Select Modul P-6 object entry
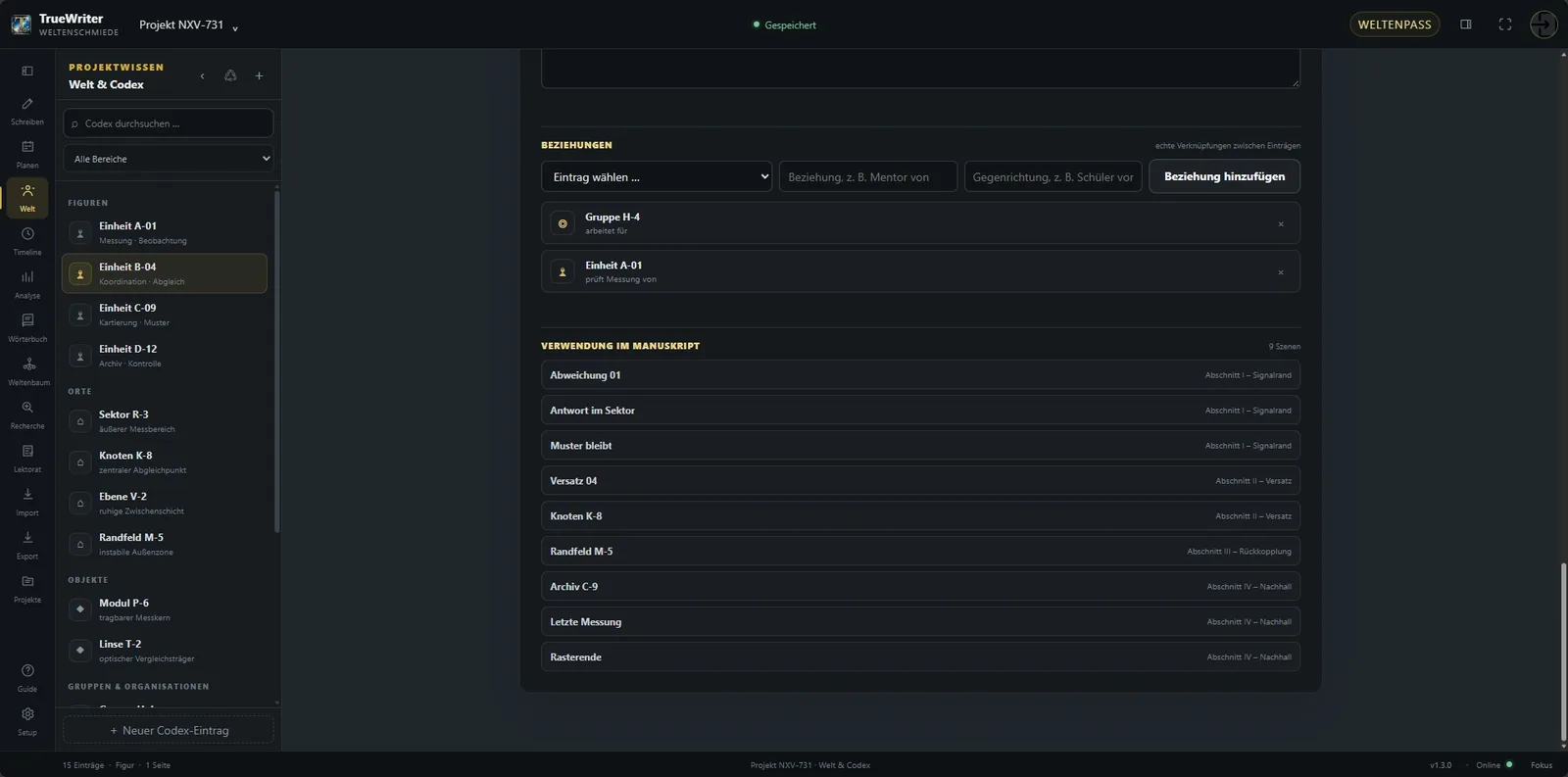The width and height of the screenshot is (1568, 777). [165, 609]
